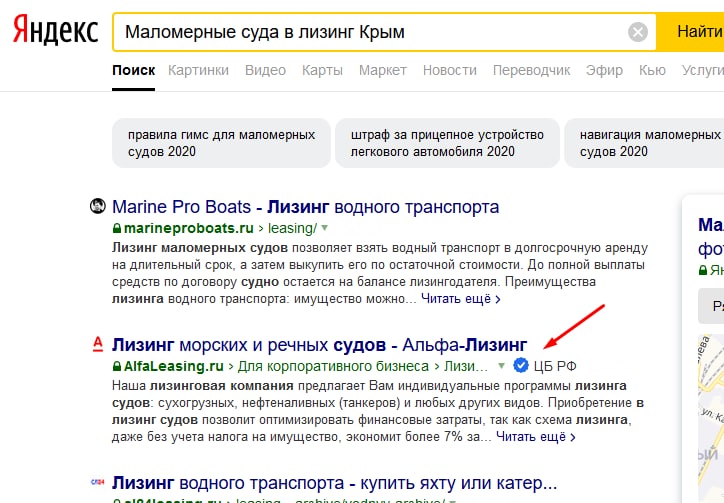Click the map thumbnail in the right panel
The image size is (724, 503).
tap(711, 418)
